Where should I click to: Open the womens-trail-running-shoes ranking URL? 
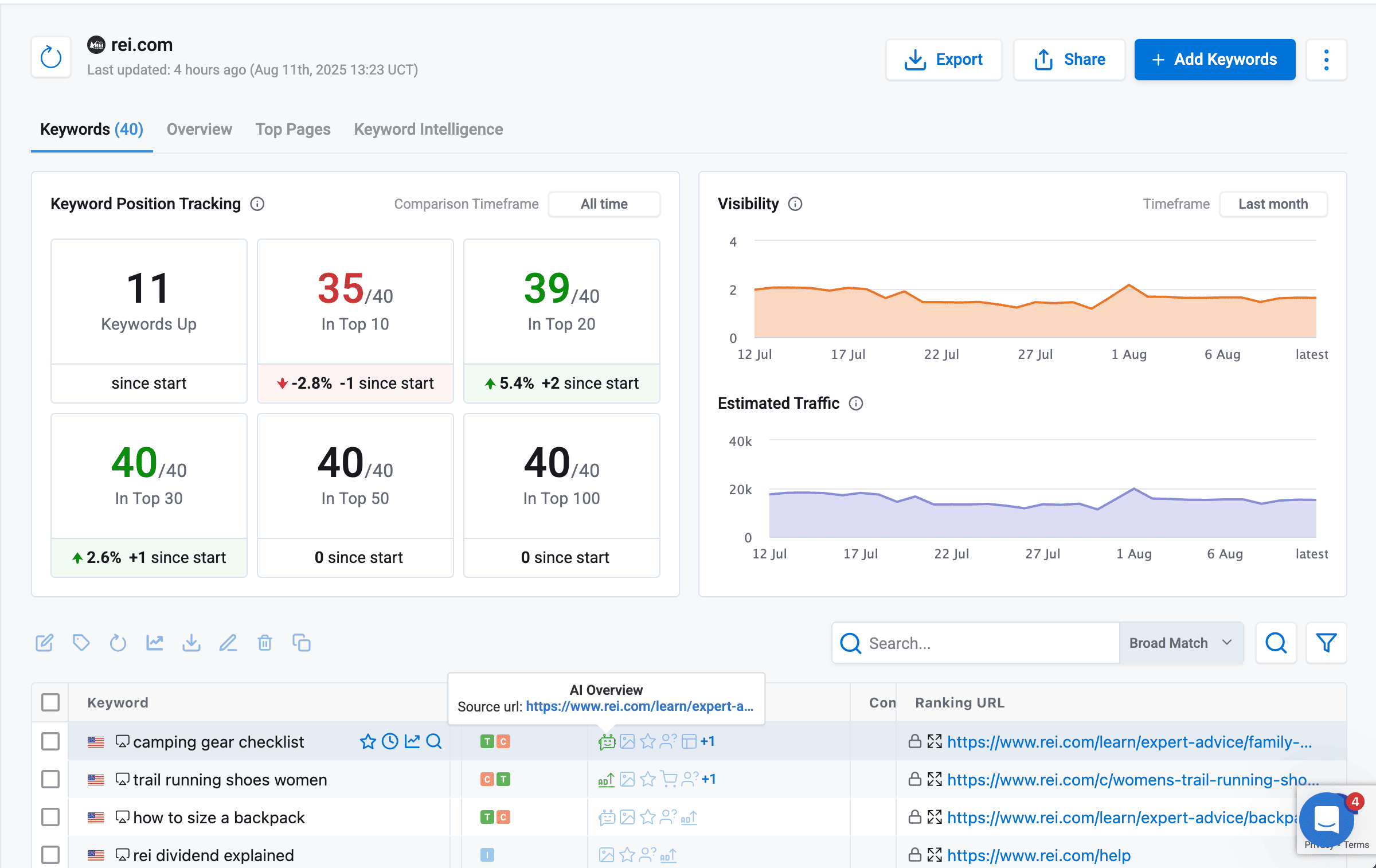coord(1133,779)
